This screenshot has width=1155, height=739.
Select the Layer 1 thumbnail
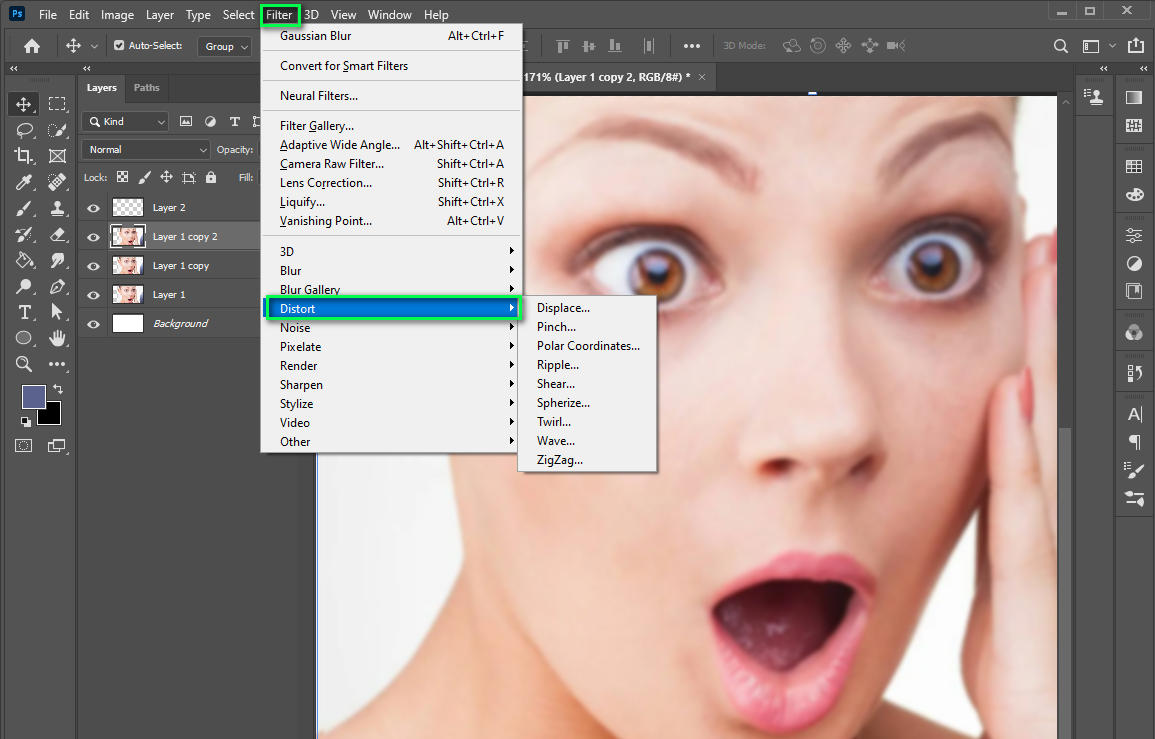[127, 294]
